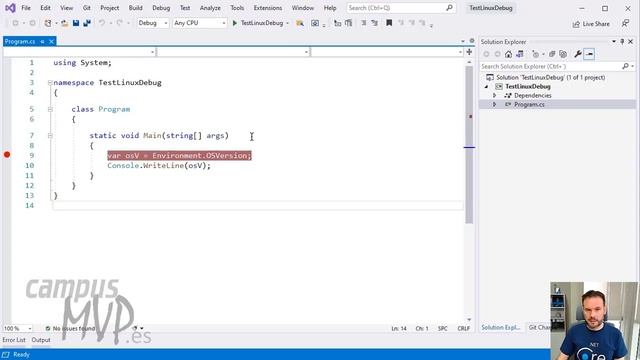Click the Solution Explorer Home icon
Viewport: 640px width, 360px height.
pyautogui.click(x=508, y=54)
